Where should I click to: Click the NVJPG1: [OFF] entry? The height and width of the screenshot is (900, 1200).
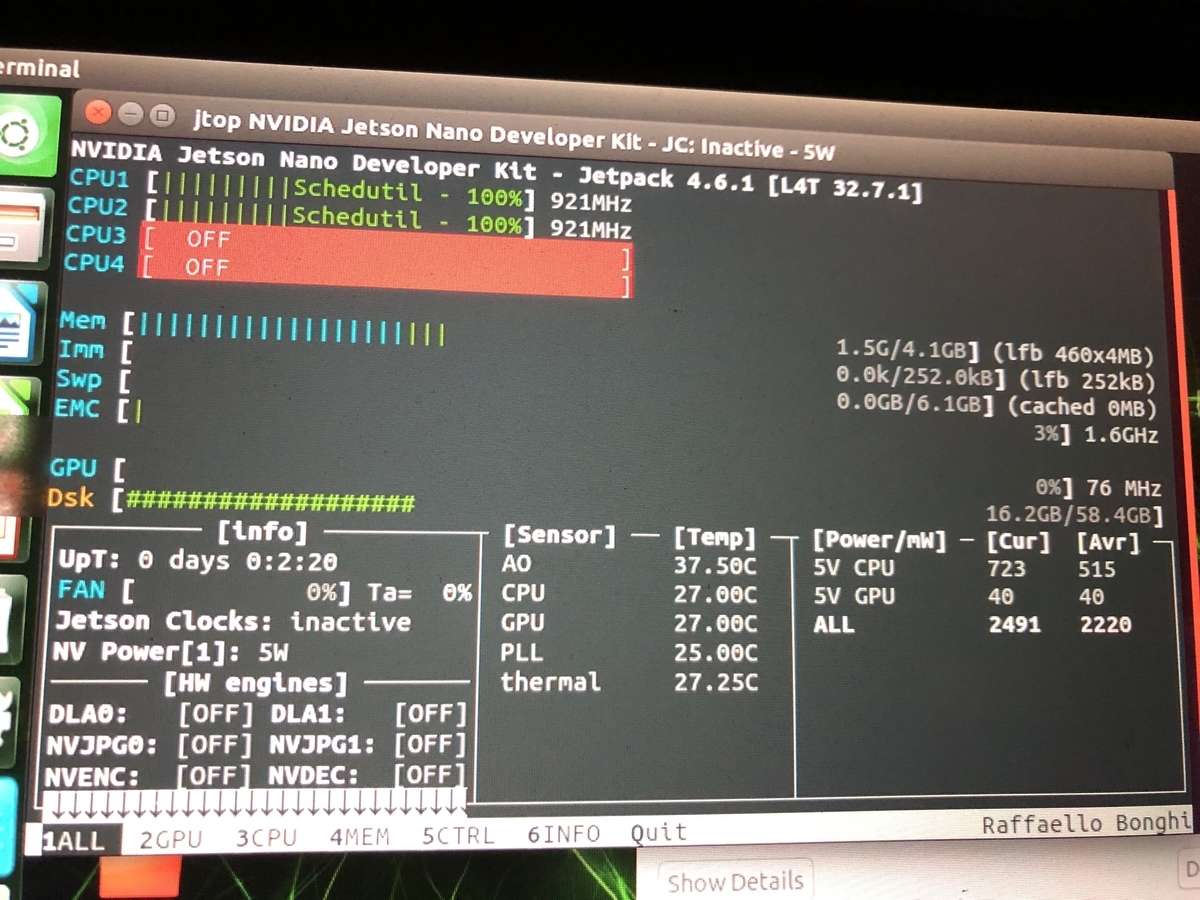(367, 744)
